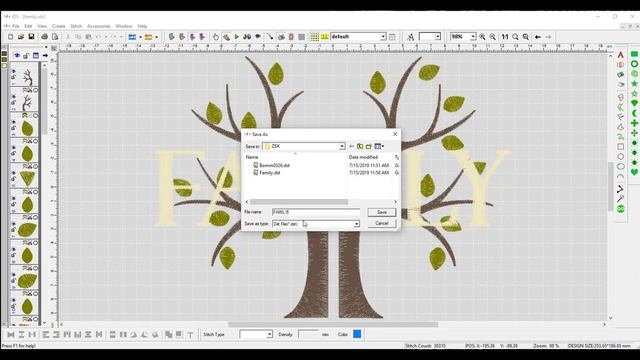Image resolution: width=640 pixels, height=360 pixels.
Task: Click the Save floppy disk toolbar icon
Action: (31, 37)
